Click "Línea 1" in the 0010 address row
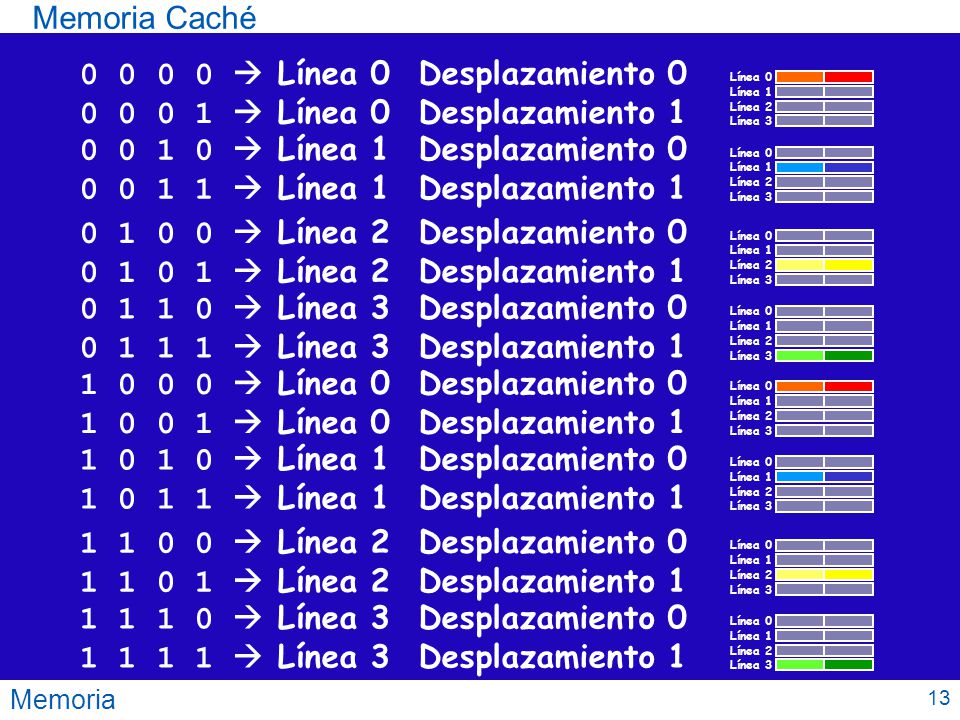960x720 pixels. [332, 149]
